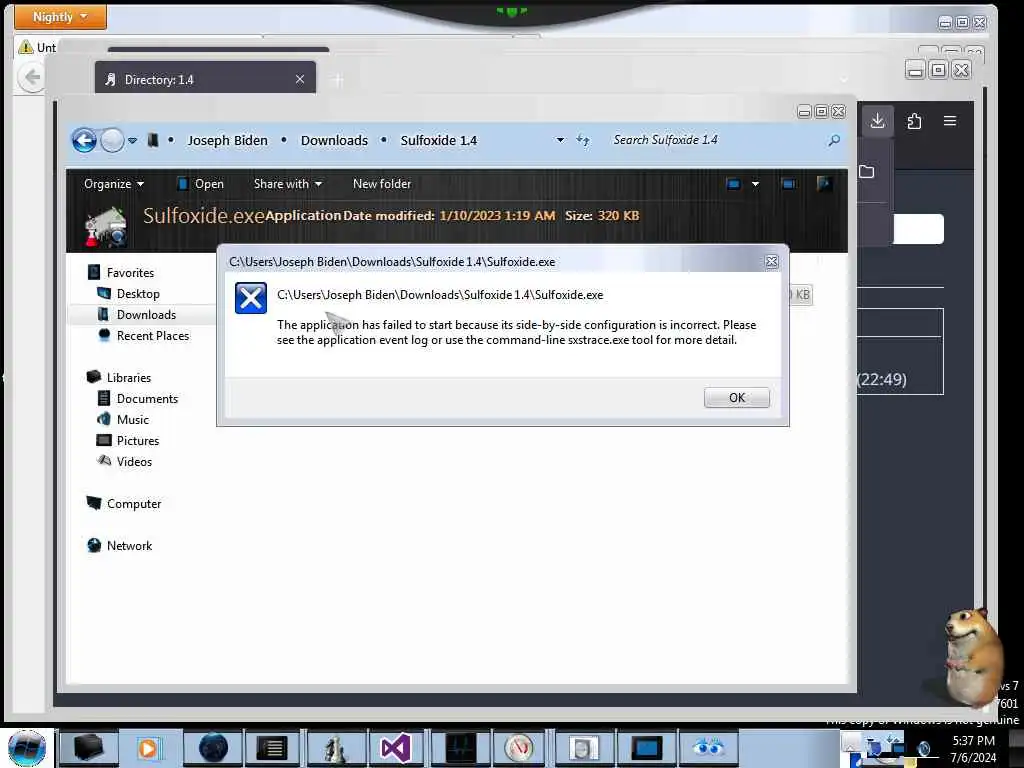This screenshot has width=1024, height=768.
Task: Click OK in the side-by-side error dialog
Action: coord(736,398)
